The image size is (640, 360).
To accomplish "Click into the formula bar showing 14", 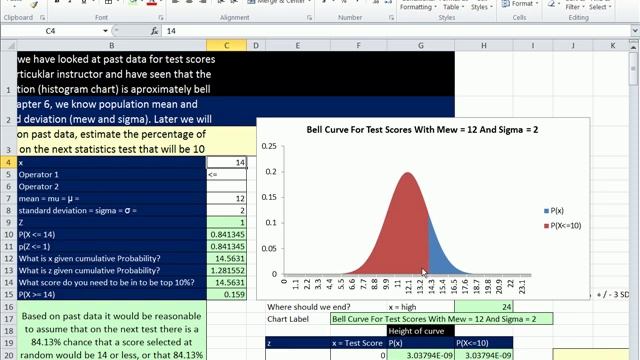I will 396,31.
